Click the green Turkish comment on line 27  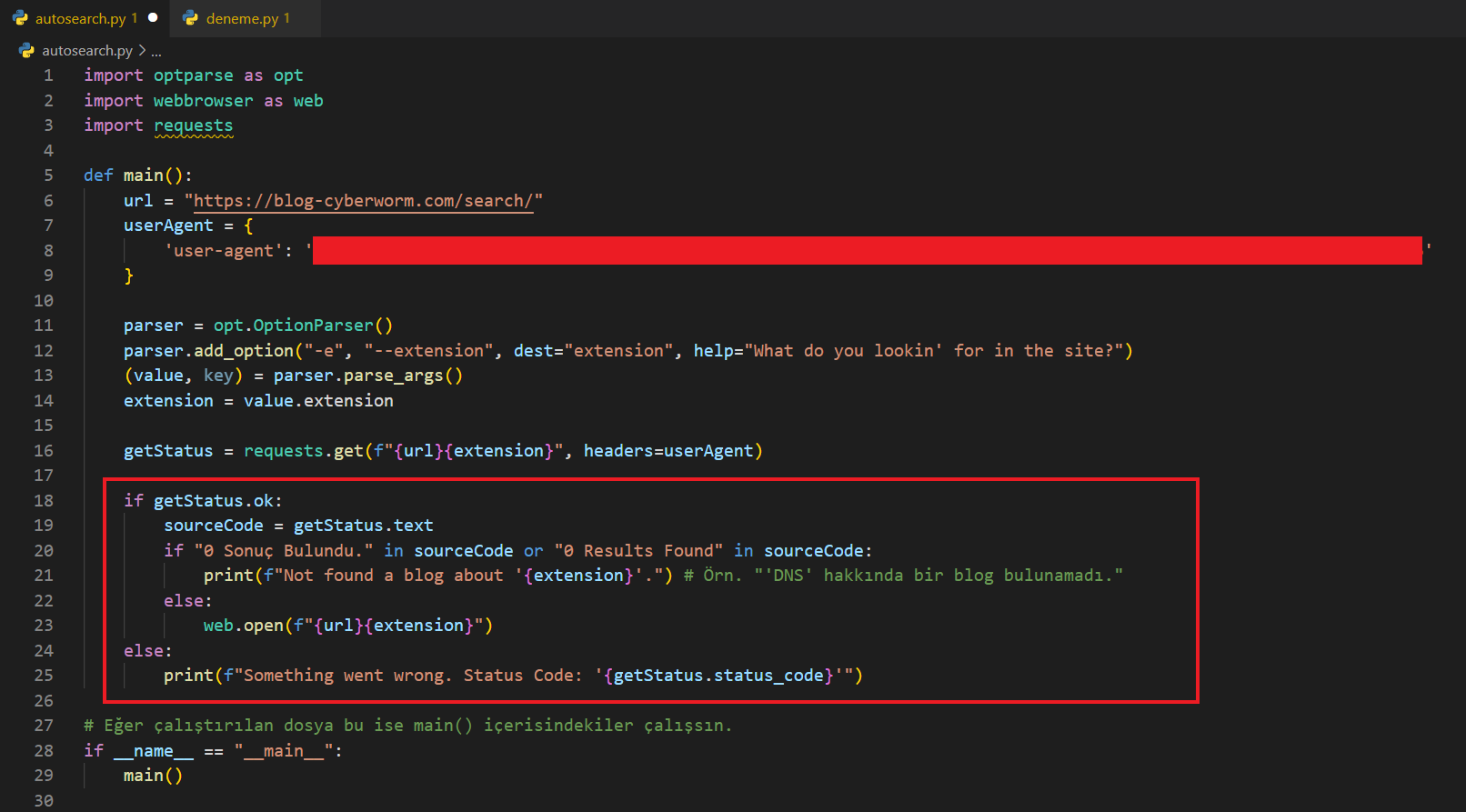tap(407, 726)
